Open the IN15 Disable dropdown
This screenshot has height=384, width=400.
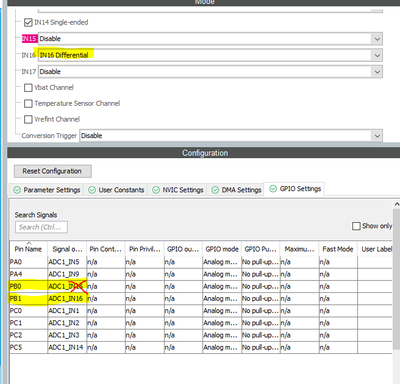click(210, 39)
